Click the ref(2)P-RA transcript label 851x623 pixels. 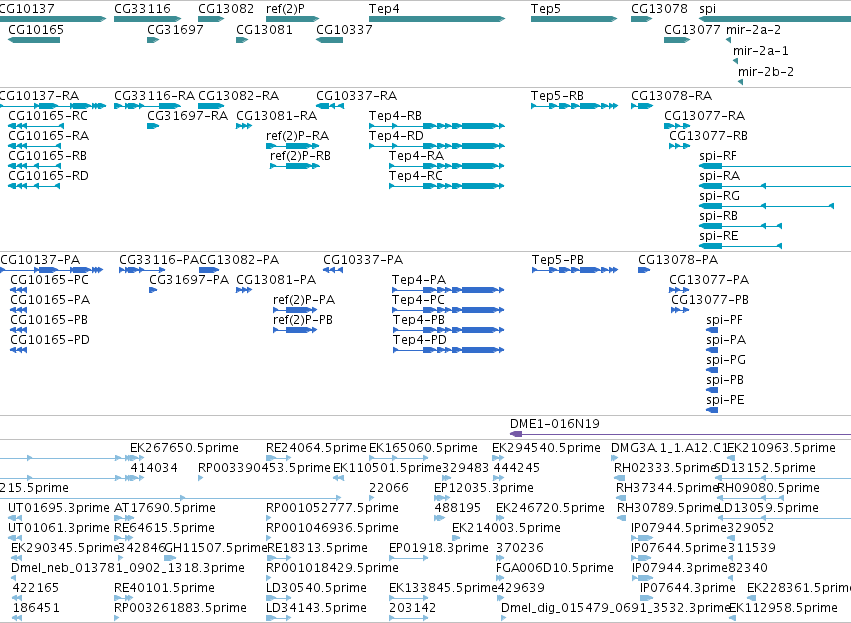(297, 136)
